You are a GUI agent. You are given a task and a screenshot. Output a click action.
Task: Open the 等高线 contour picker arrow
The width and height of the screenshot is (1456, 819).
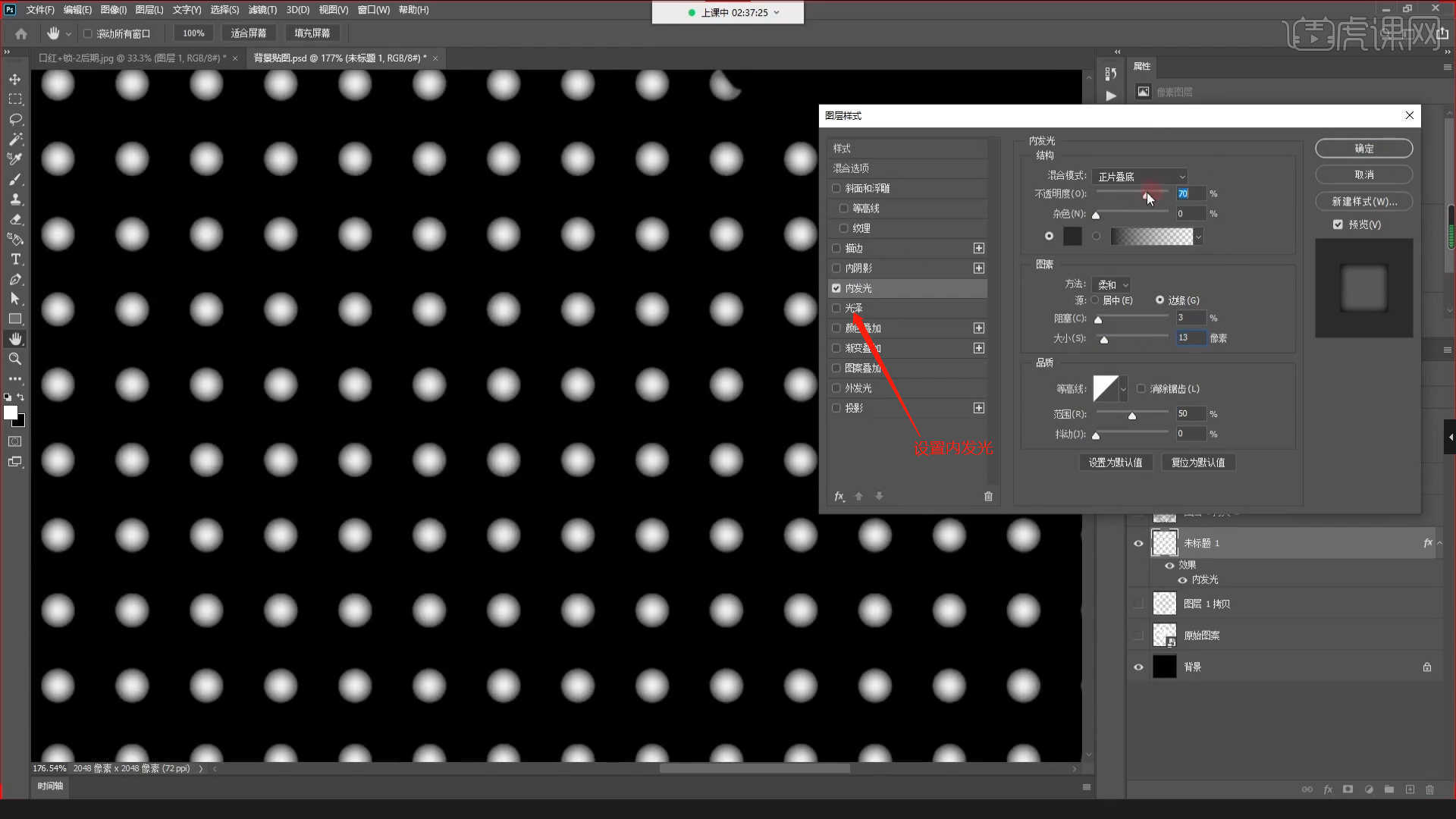[1123, 389]
